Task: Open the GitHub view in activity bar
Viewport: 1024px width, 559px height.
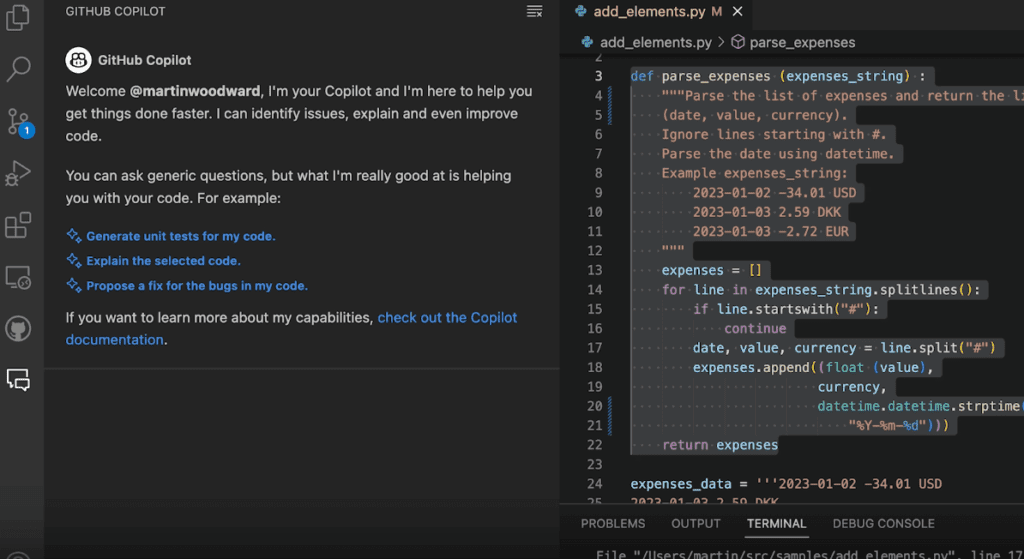Action: pyautogui.click(x=18, y=328)
